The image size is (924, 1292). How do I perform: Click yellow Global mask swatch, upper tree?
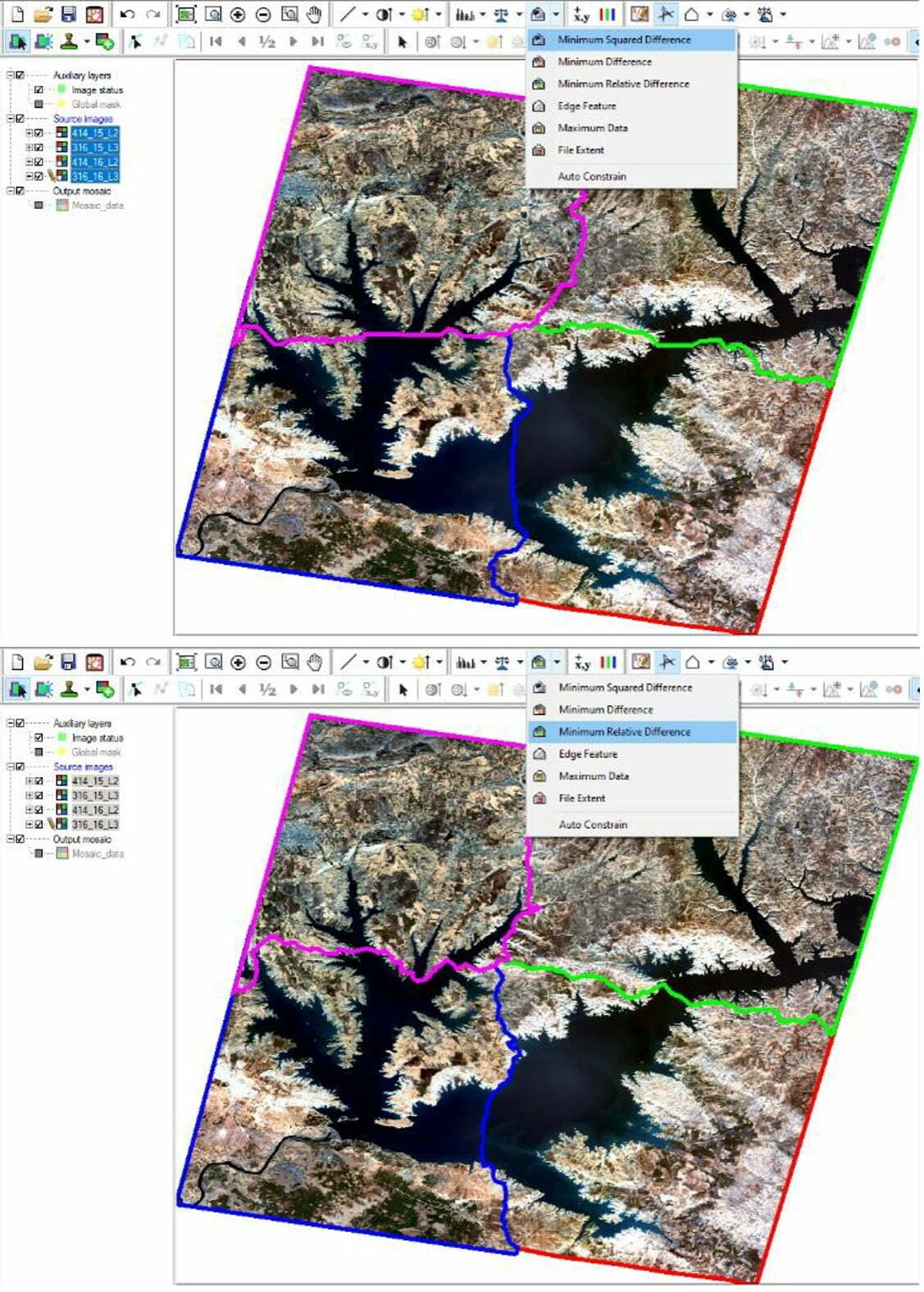click(61, 104)
